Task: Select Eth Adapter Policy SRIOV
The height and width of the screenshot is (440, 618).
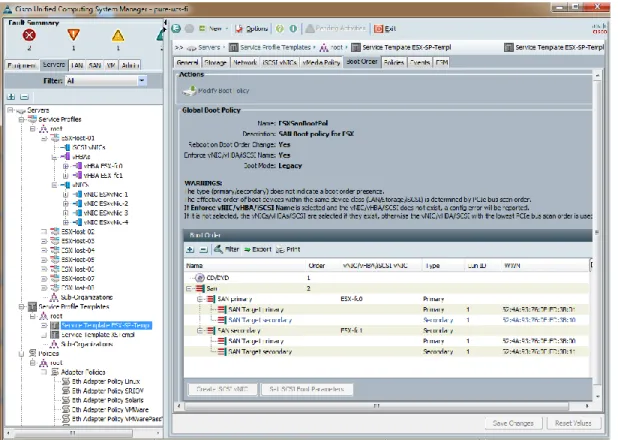Action: (x=108, y=391)
